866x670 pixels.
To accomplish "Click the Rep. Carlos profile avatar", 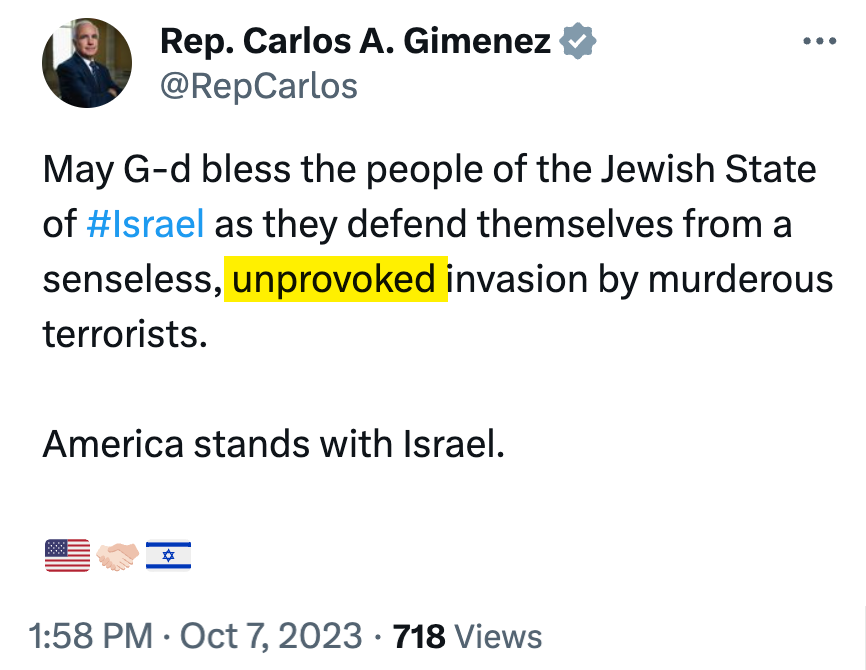I will pos(87,63).
